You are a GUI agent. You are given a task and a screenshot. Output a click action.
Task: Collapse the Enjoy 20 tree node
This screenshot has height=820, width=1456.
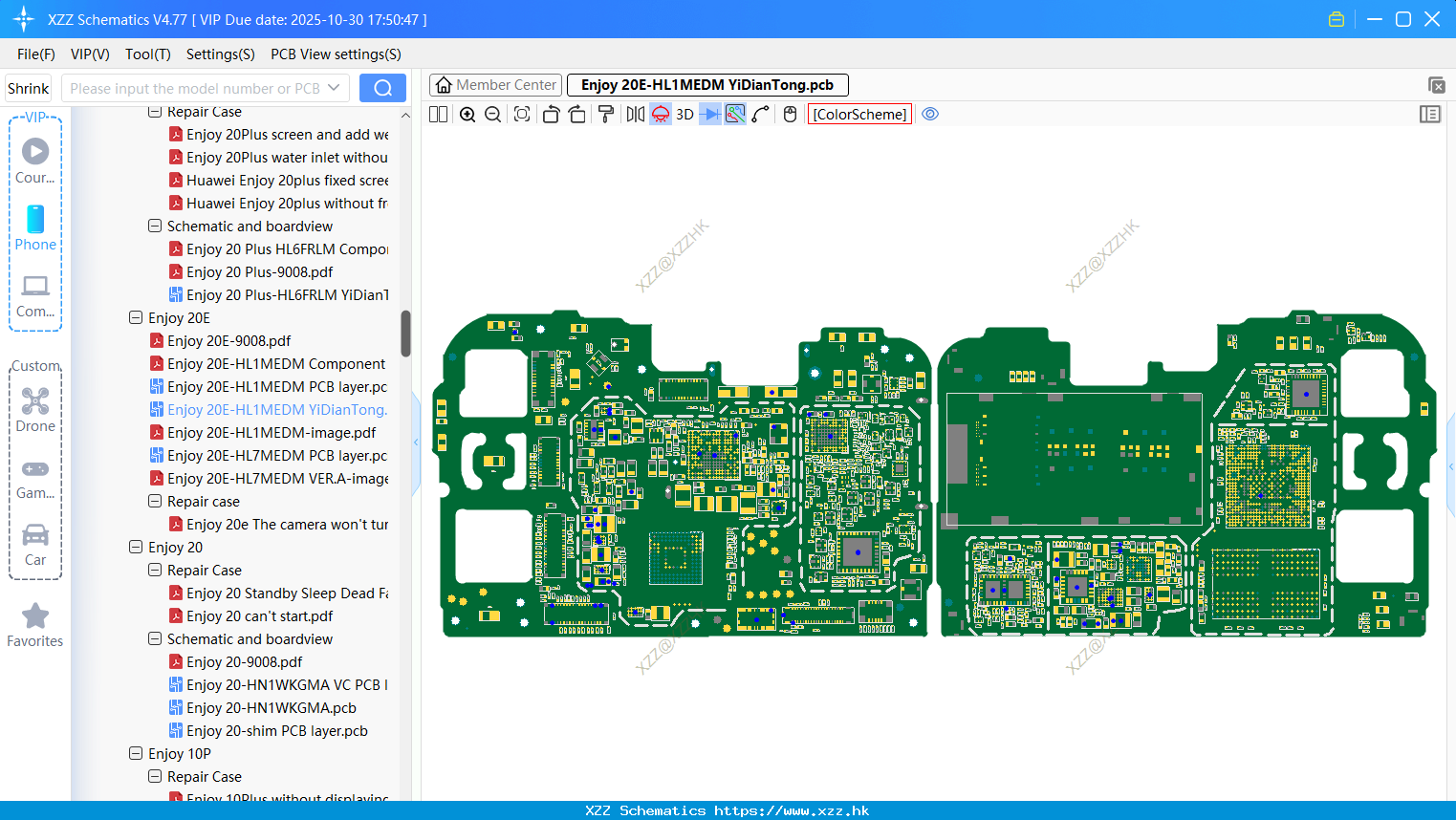click(136, 547)
